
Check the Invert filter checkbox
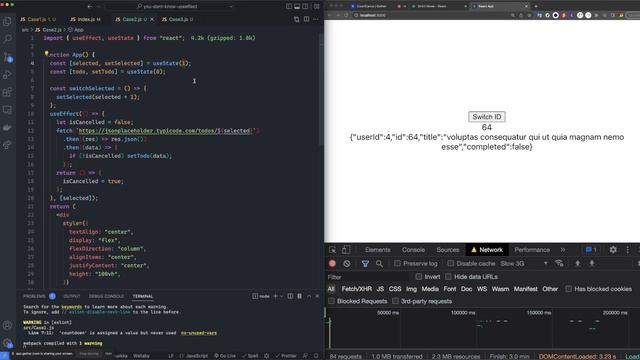pos(418,277)
